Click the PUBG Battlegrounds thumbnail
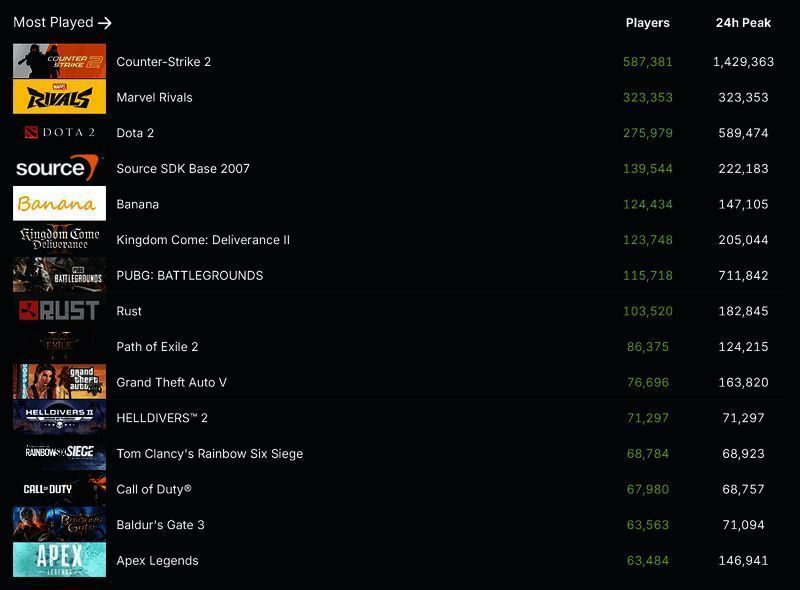 (x=59, y=275)
